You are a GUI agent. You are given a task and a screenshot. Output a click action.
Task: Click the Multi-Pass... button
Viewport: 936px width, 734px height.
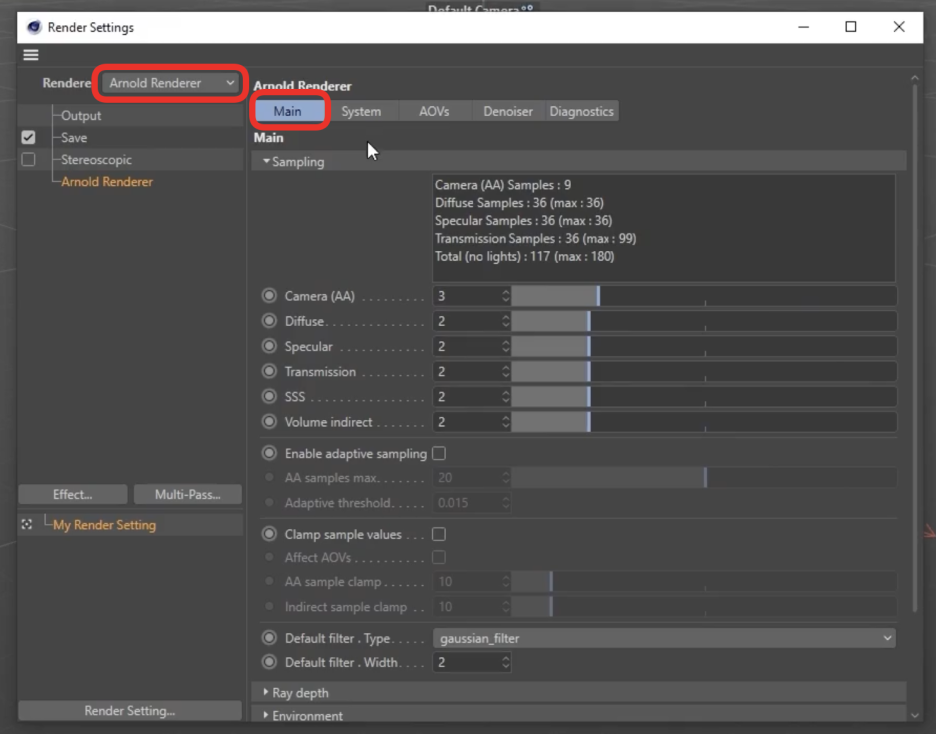point(187,494)
